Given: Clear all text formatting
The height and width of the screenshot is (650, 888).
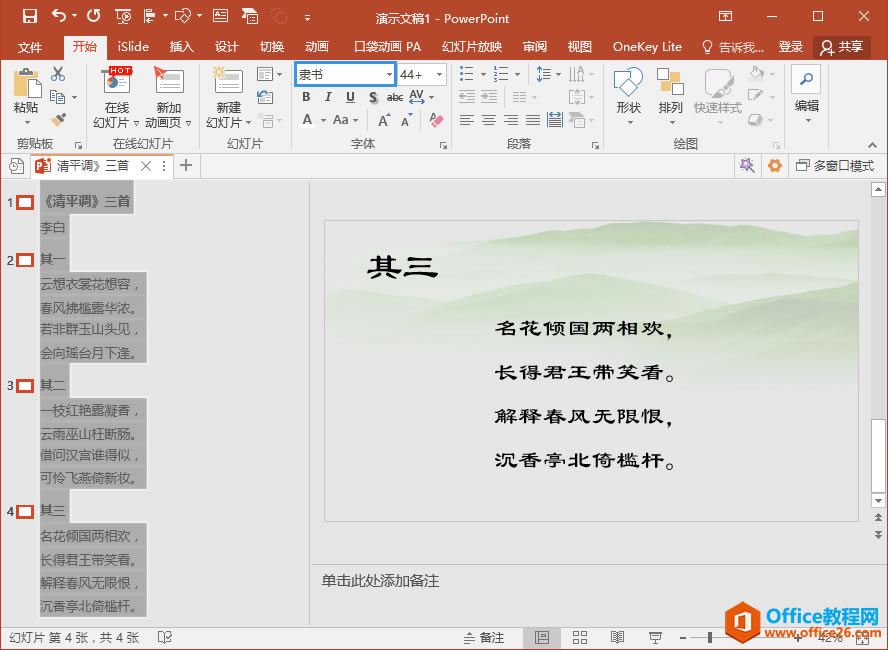Looking at the screenshot, I should click(x=436, y=120).
